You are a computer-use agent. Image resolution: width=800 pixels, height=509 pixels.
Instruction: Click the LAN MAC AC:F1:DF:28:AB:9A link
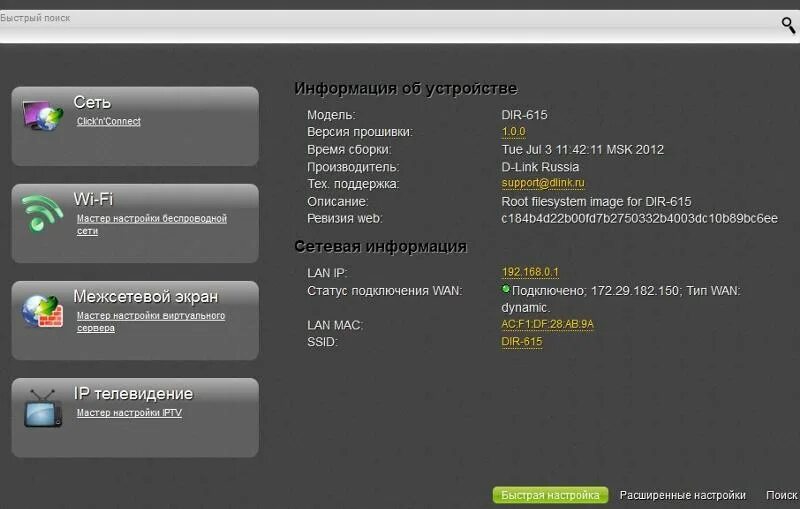(547, 324)
